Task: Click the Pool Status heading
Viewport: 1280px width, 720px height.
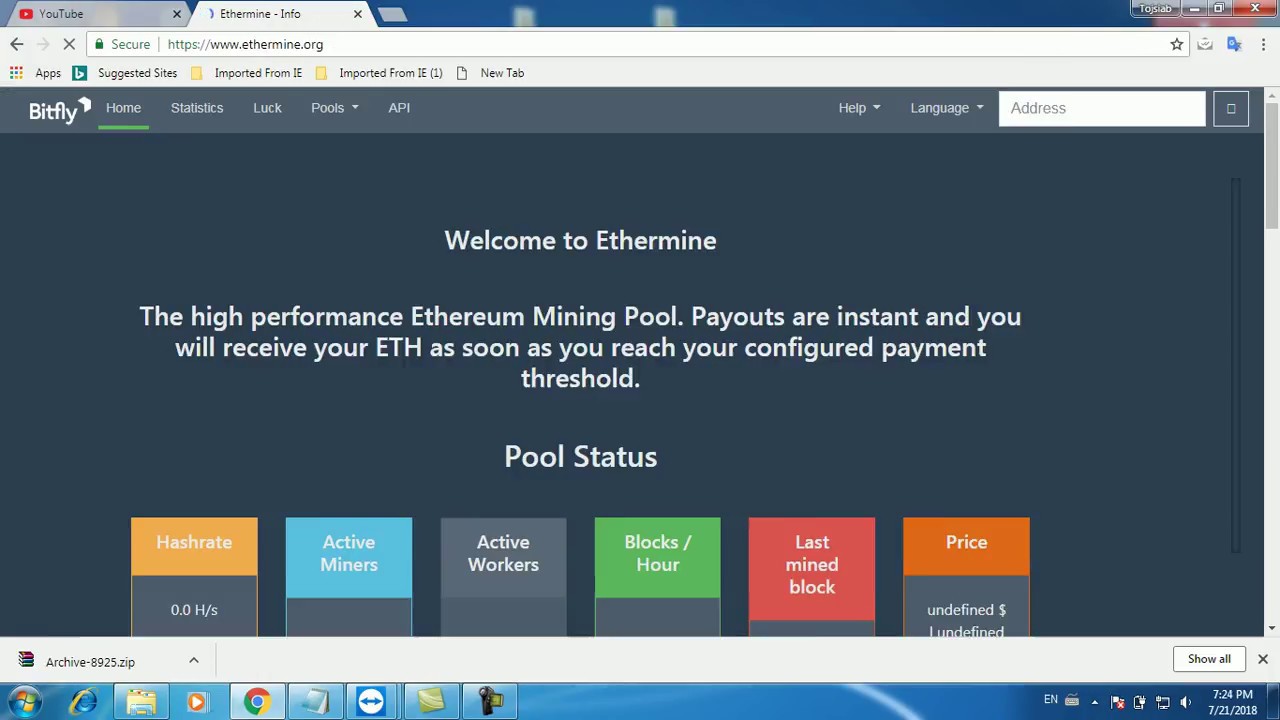Action: point(580,457)
